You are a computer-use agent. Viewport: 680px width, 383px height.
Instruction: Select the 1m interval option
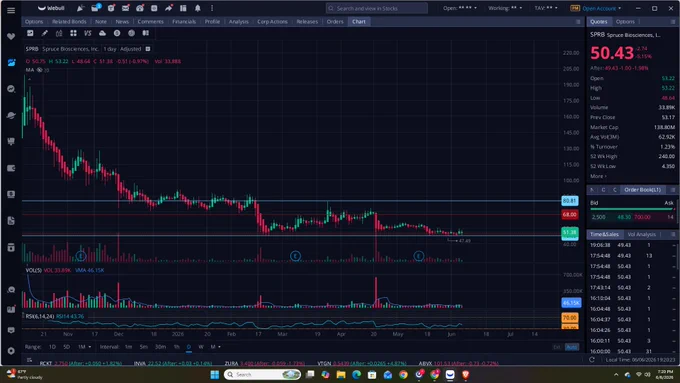pyautogui.click(x=128, y=347)
